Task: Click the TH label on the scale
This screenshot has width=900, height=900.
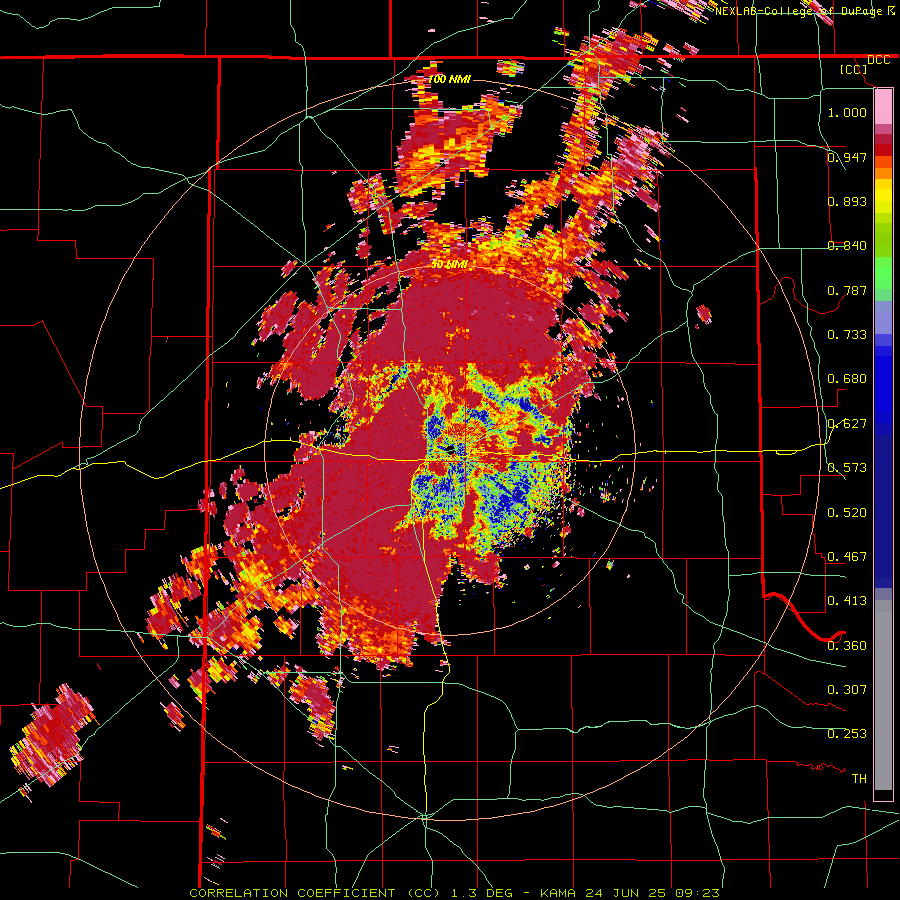Action: point(859,779)
